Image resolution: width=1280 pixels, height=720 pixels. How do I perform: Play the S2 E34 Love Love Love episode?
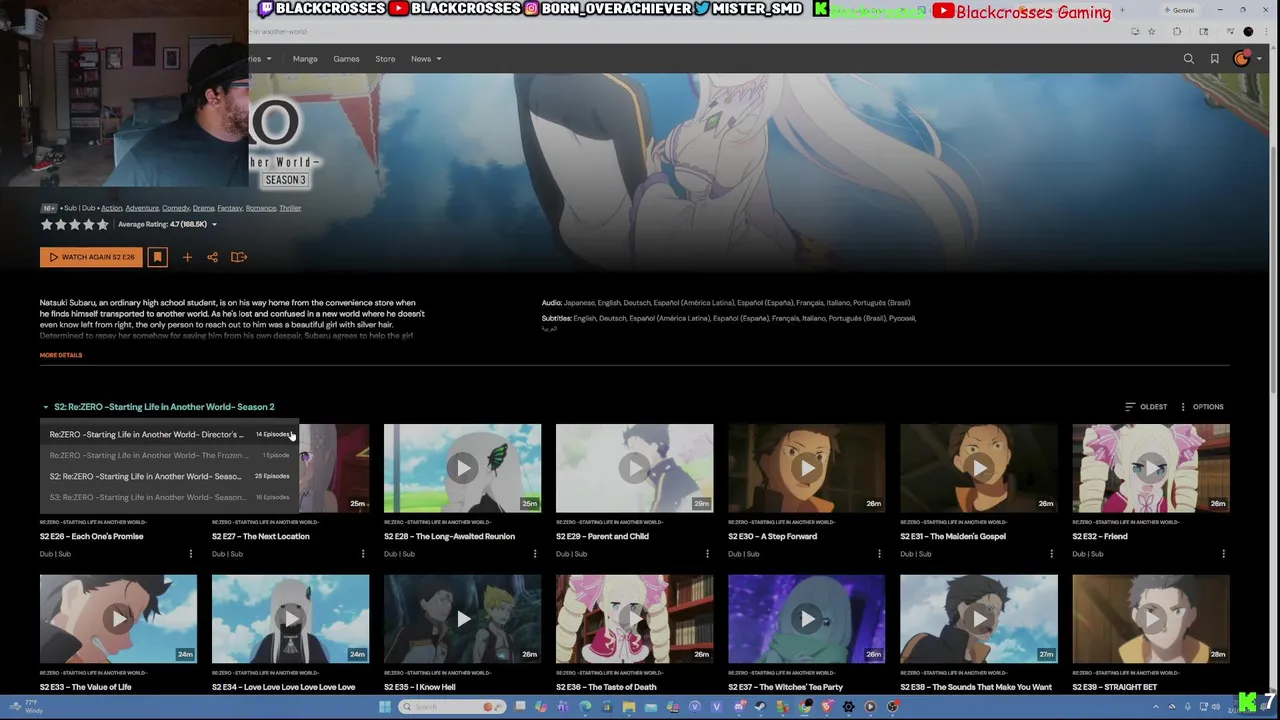290,618
